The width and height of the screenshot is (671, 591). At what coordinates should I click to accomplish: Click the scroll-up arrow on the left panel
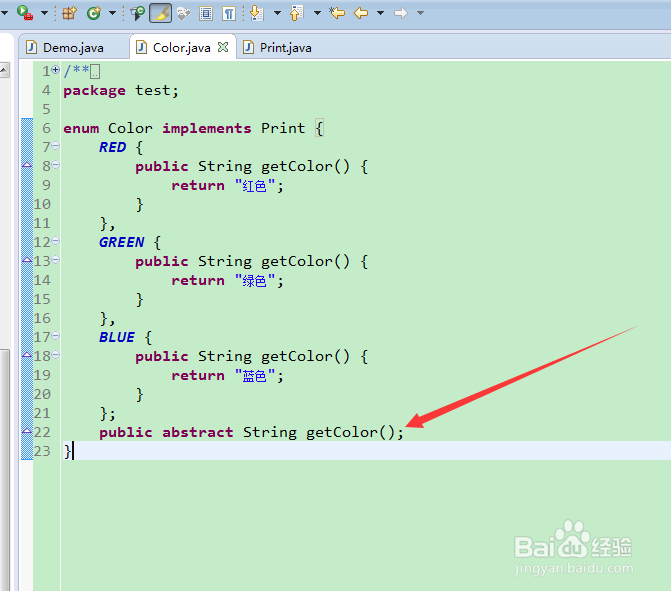click(4, 69)
